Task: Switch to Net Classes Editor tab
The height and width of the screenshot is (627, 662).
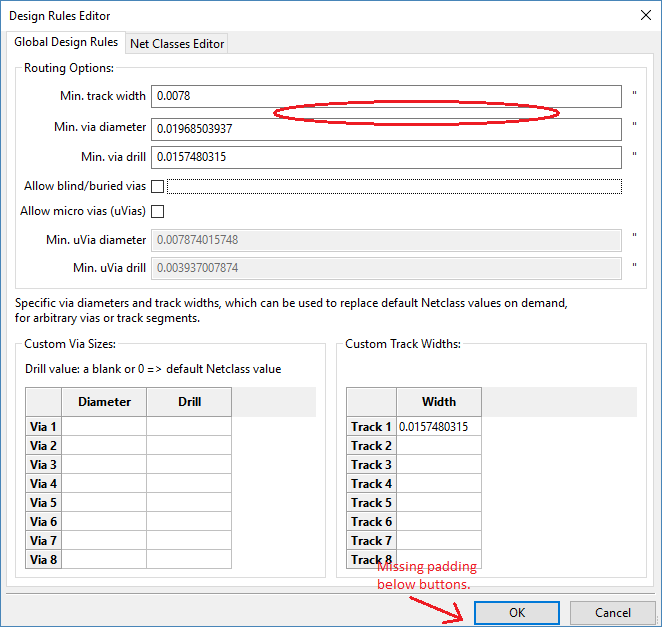Action: coord(178,44)
